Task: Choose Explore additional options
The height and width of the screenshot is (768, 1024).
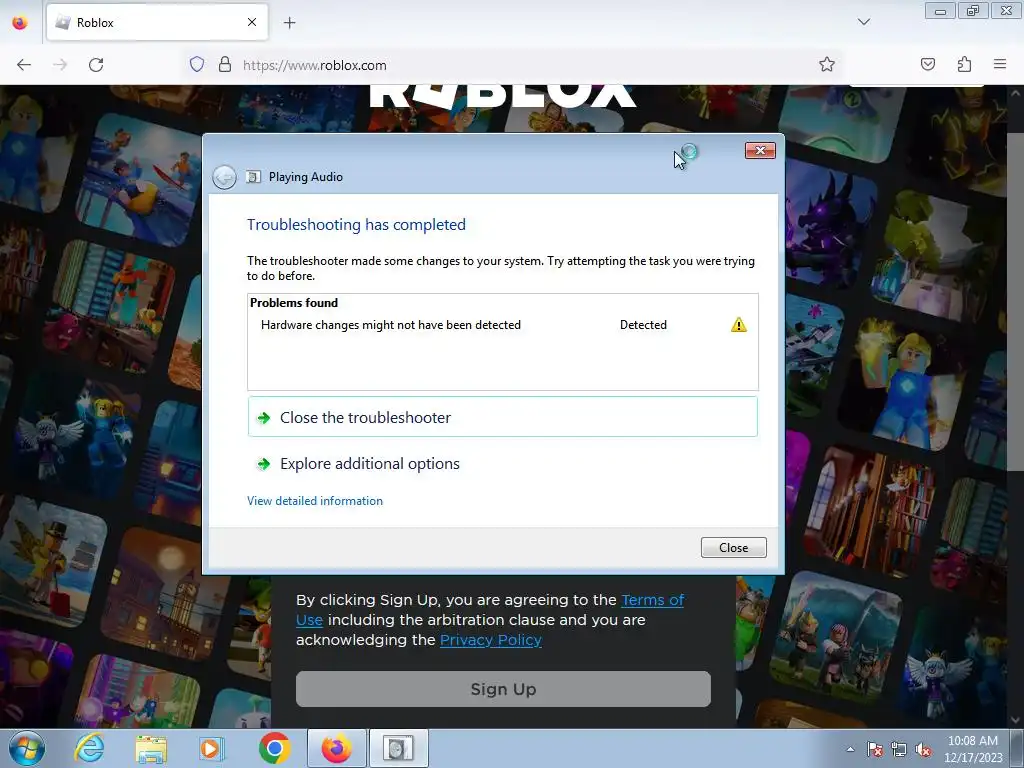Action: [x=370, y=464]
